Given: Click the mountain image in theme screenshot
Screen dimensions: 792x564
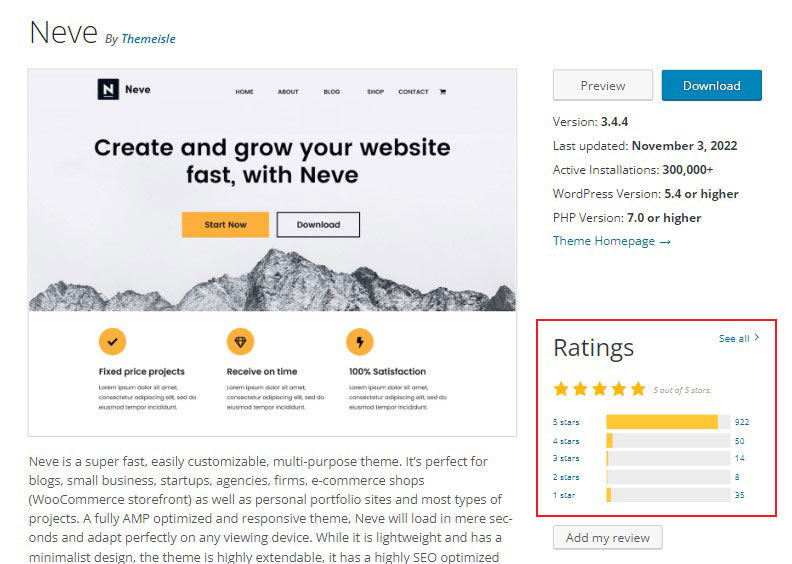Looking at the screenshot, I should 272,280.
